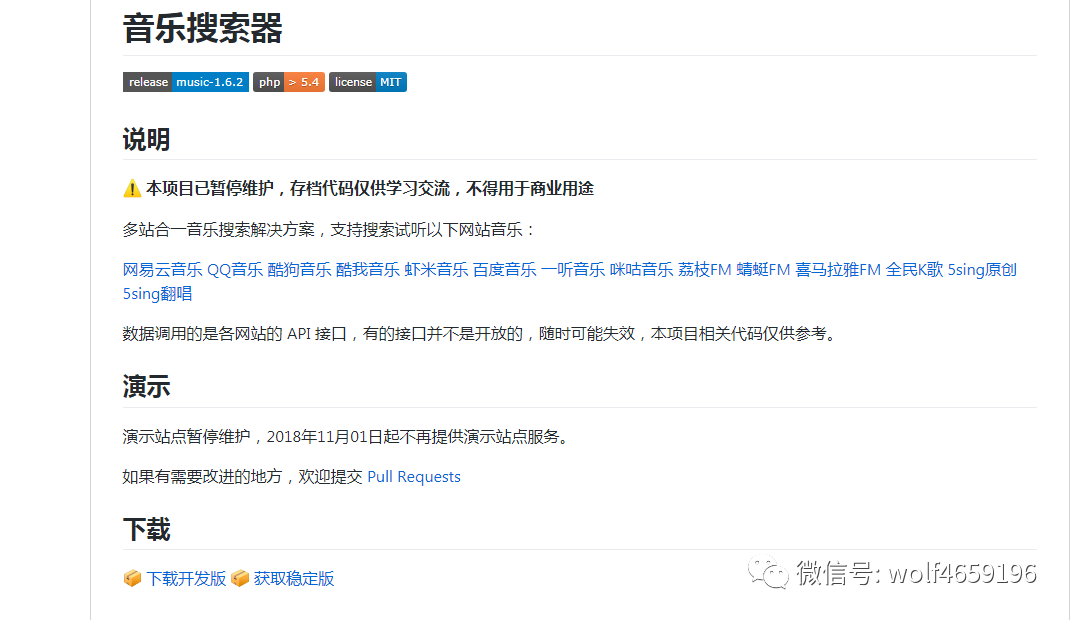Click the yellow warning triangle icon

132,188
